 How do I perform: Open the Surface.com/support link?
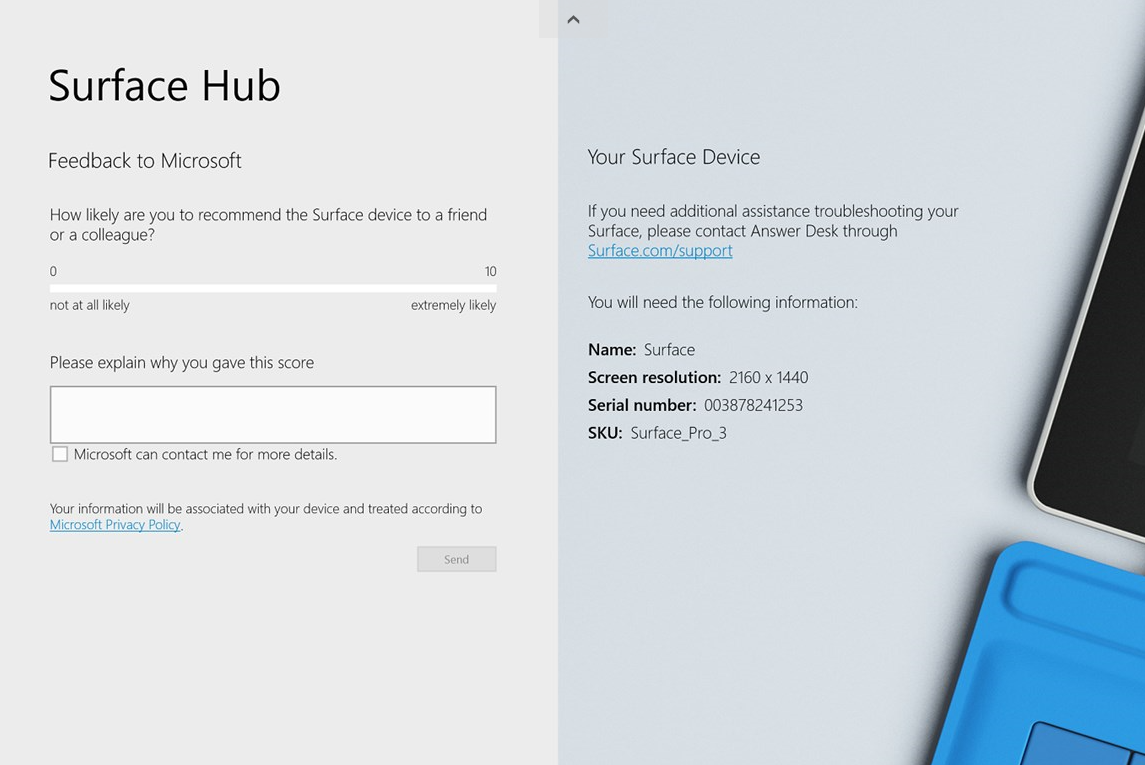(659, 251)
